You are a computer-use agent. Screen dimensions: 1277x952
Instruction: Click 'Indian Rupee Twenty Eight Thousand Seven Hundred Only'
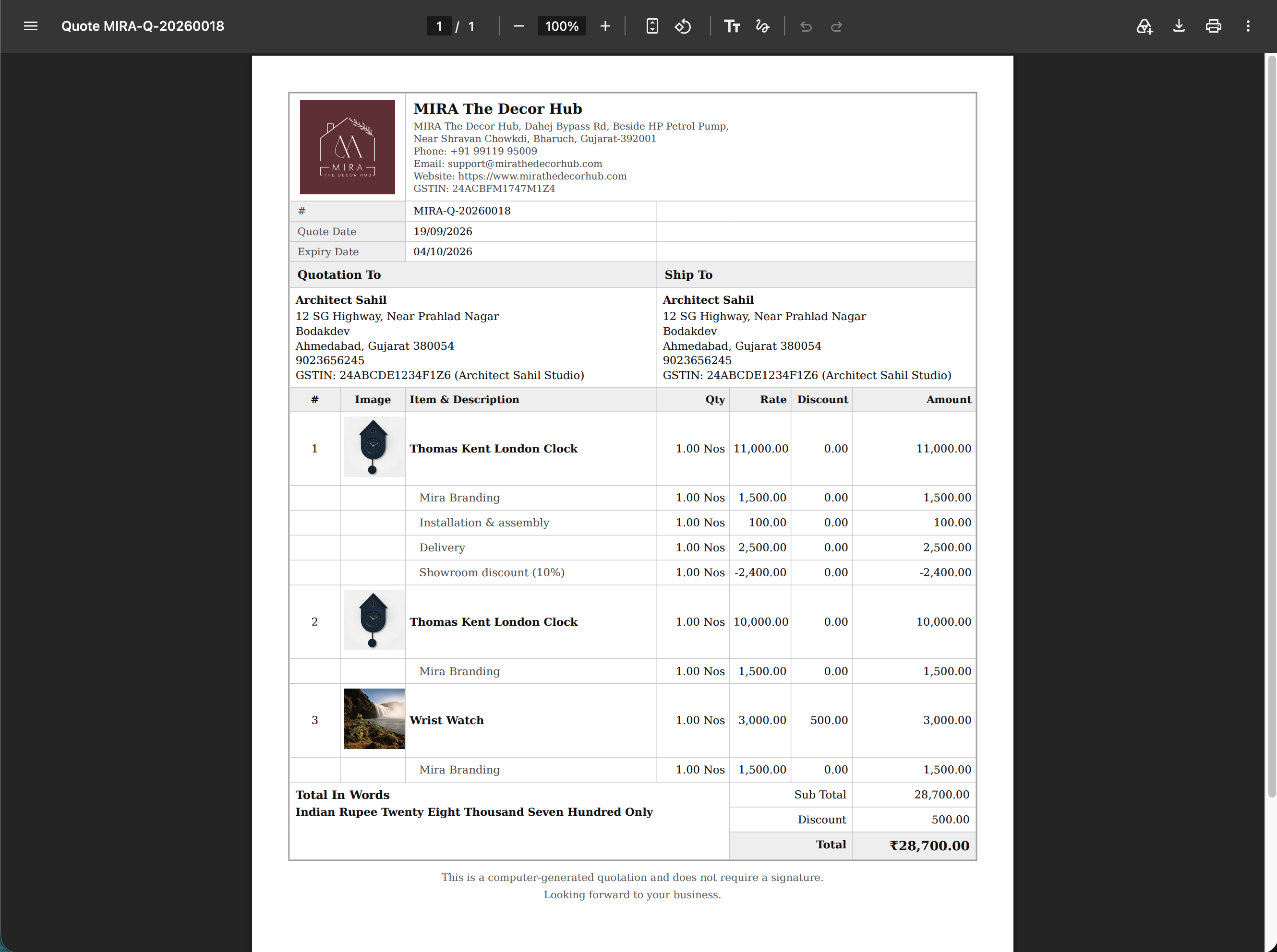pos(474,812)
